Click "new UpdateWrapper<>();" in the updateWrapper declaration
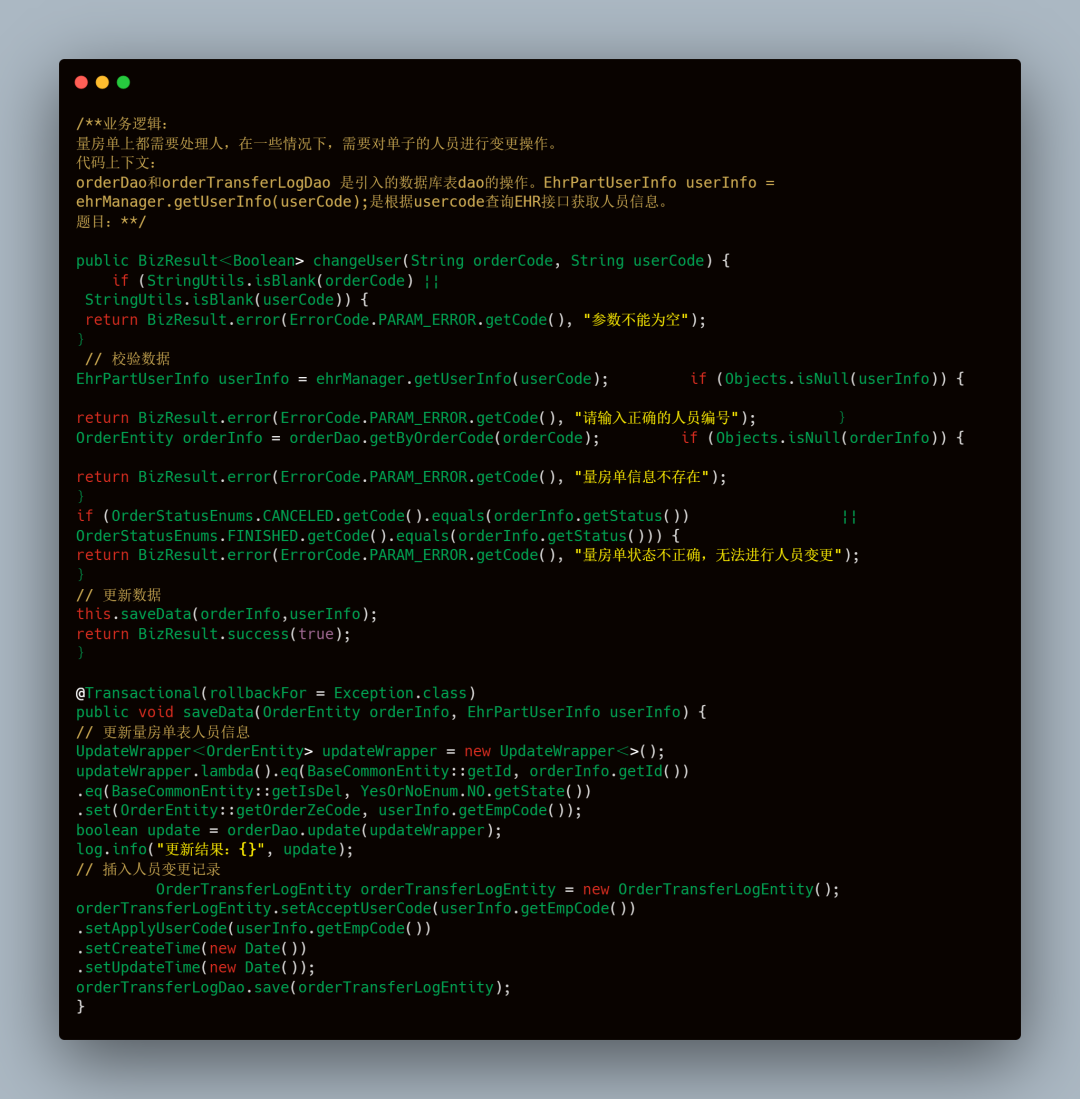The height and width of the screenshot is (1099, 1080). [x=564, y=751]
